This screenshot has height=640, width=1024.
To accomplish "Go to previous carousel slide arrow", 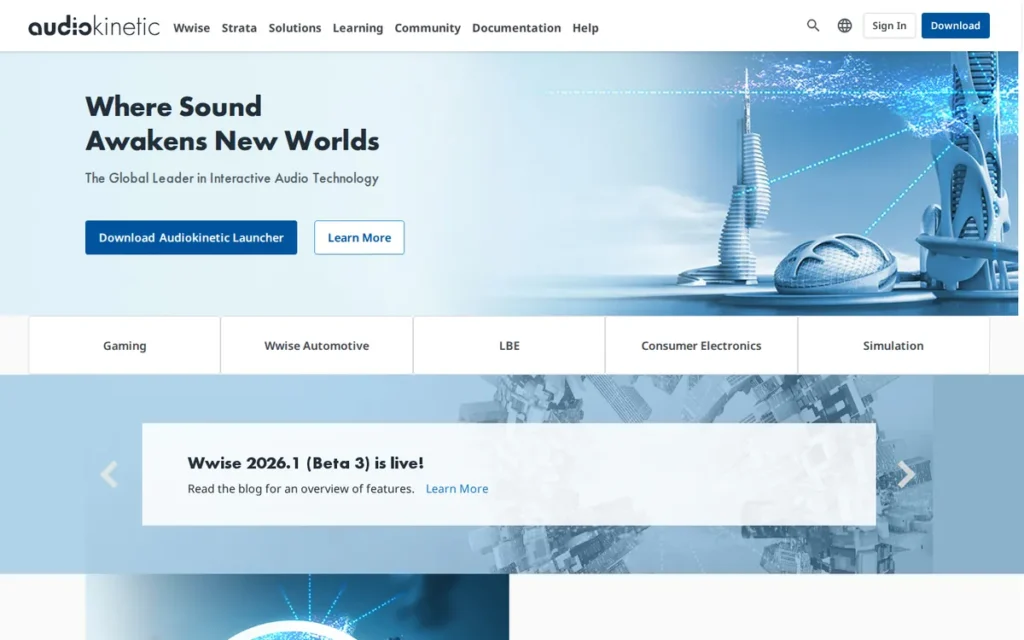I will pos(109,475).
